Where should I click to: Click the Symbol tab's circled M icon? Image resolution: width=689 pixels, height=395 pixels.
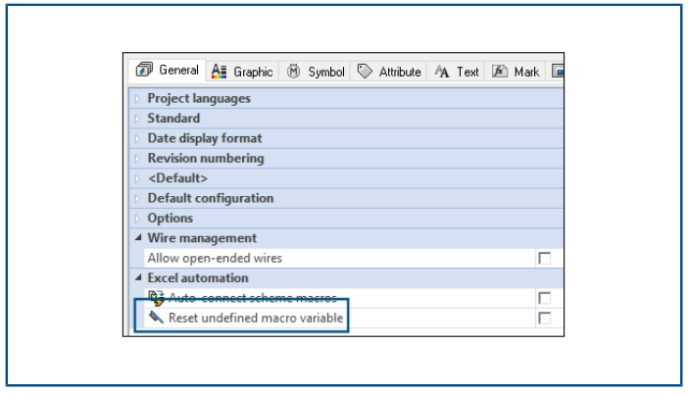point(293,71)
